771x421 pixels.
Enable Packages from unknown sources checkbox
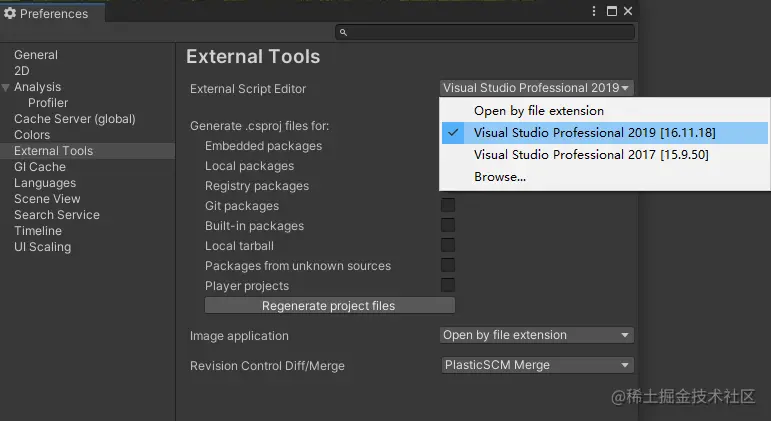coord(448,265)
